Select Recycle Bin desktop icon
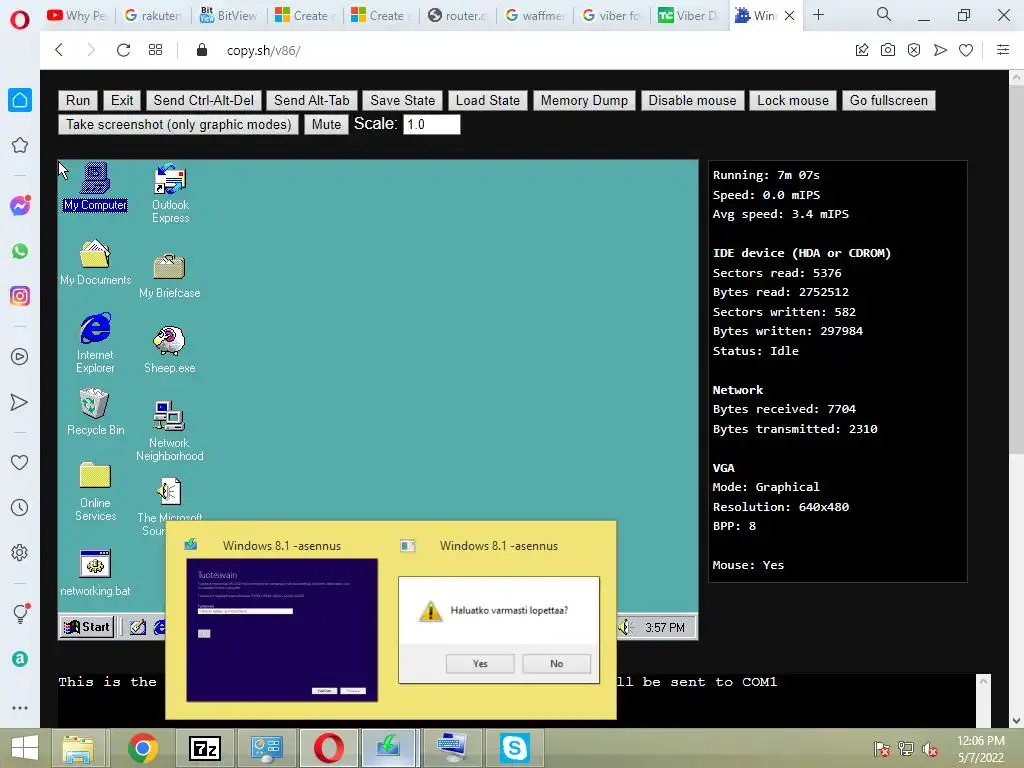Viewport: 1024px width, 768px height. click(95, 412)
